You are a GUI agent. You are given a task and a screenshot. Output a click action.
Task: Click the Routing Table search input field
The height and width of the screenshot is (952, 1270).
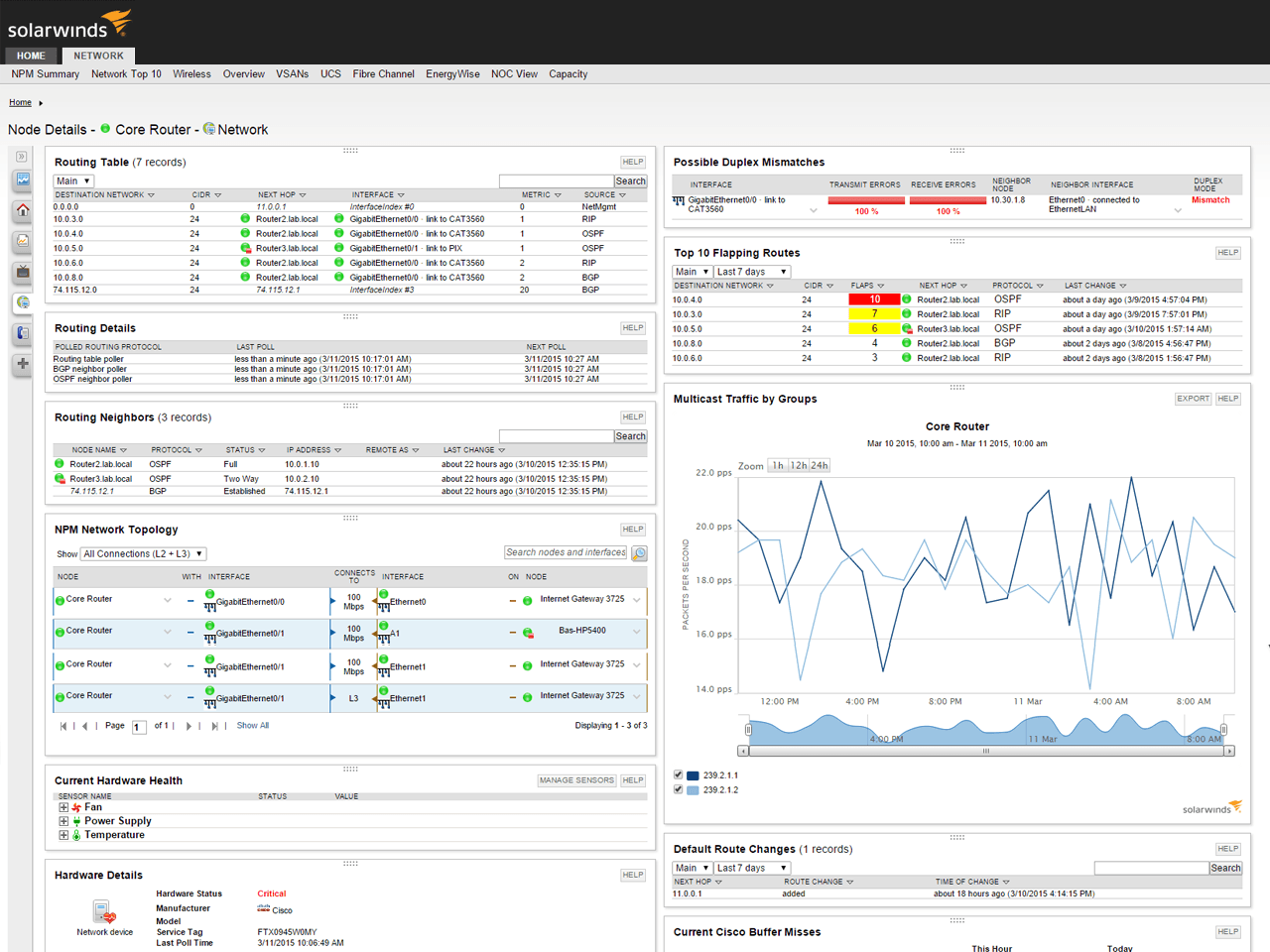click(x=557, y=181)
